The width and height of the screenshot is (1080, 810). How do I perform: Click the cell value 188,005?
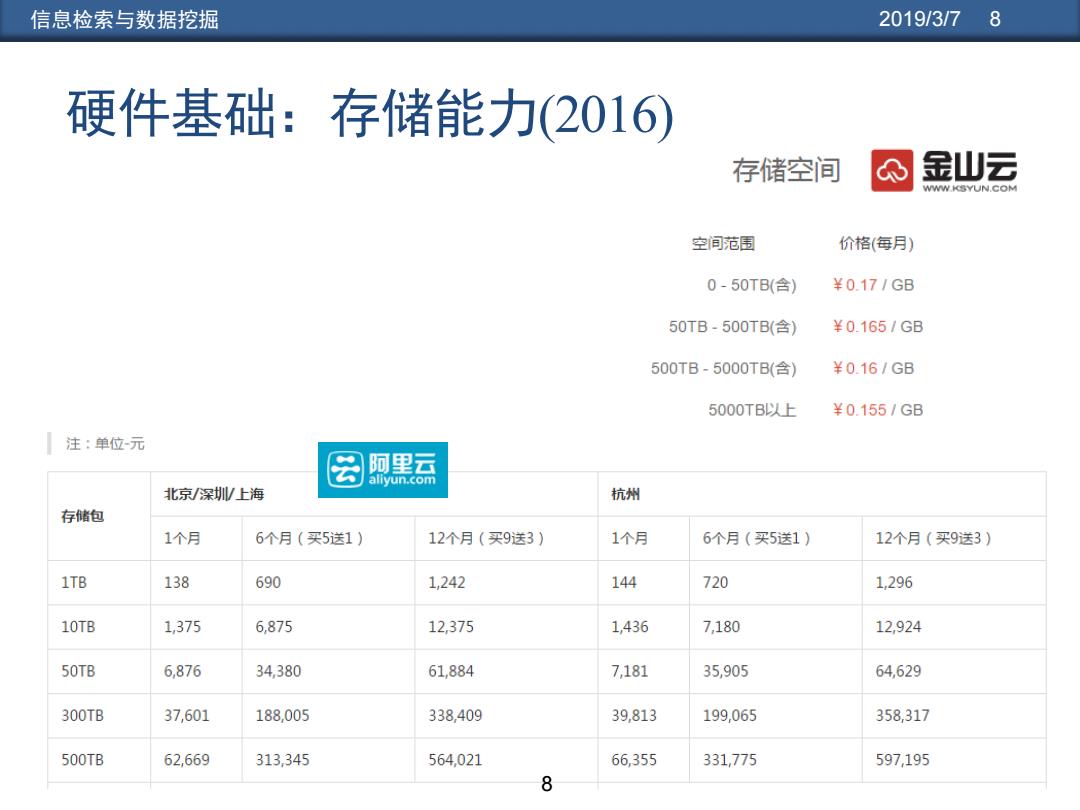pyautogui.click(x=282, y=716)
